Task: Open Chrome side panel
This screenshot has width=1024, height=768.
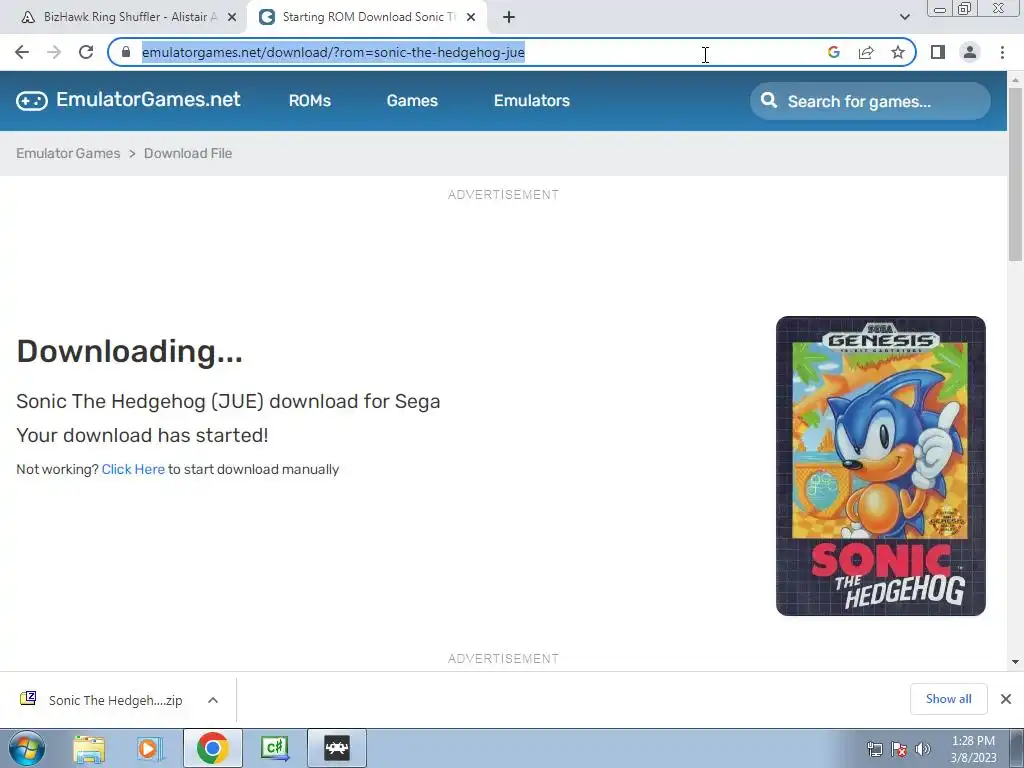Action: click(938, 52)
